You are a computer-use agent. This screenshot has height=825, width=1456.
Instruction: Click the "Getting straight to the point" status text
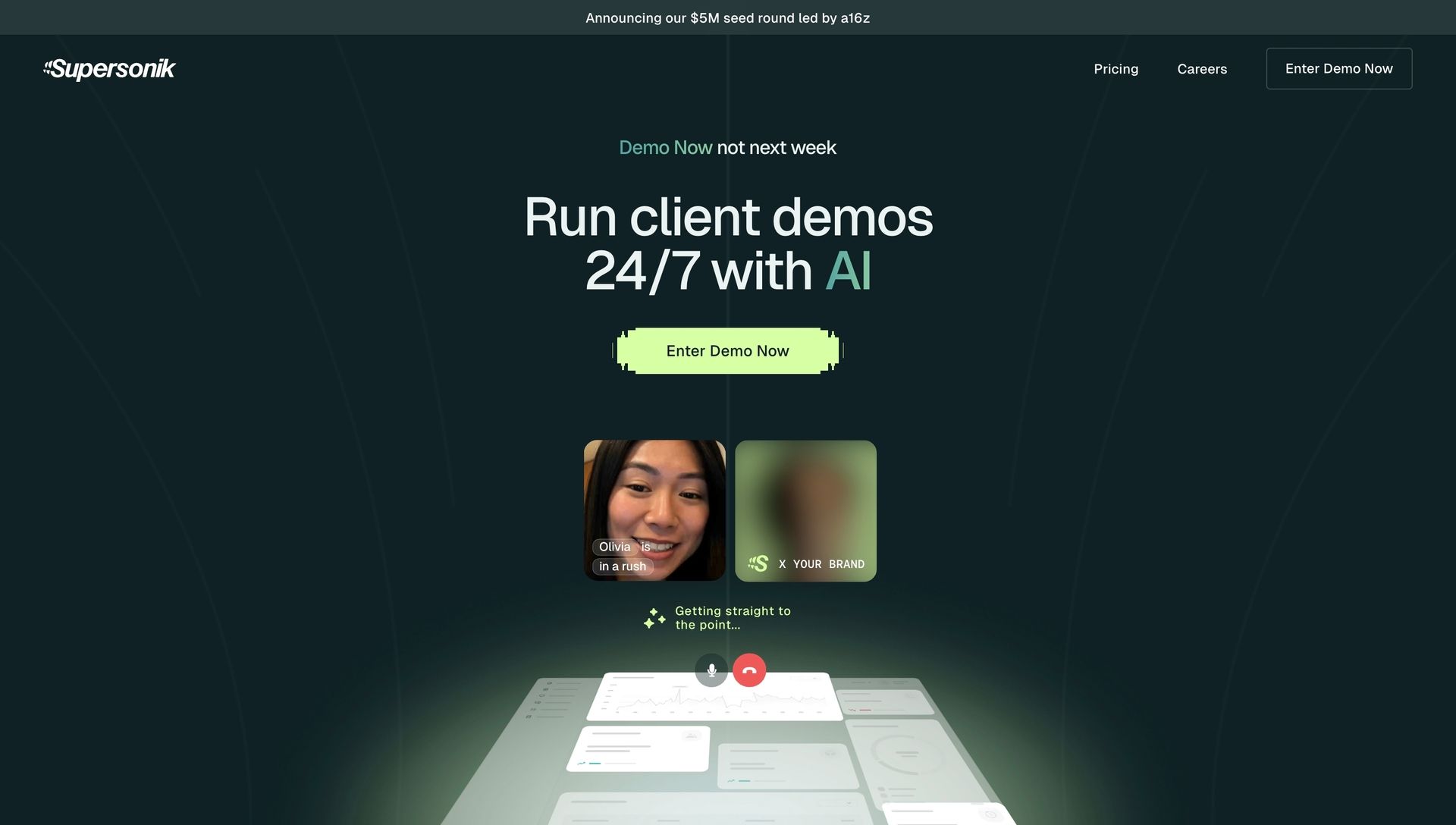pyautogui.click(x=732, y=618)
